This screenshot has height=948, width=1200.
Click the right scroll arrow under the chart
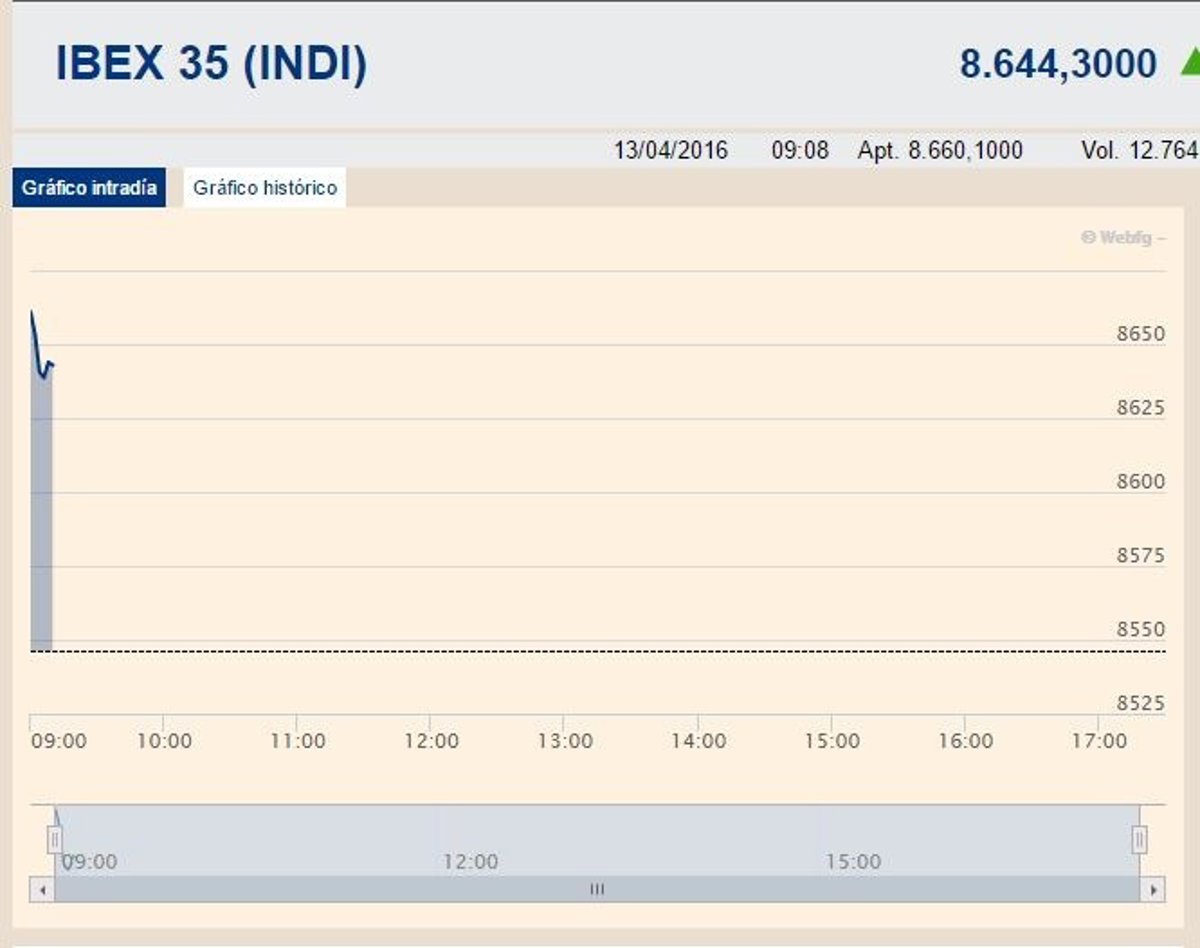[1153, 889]
